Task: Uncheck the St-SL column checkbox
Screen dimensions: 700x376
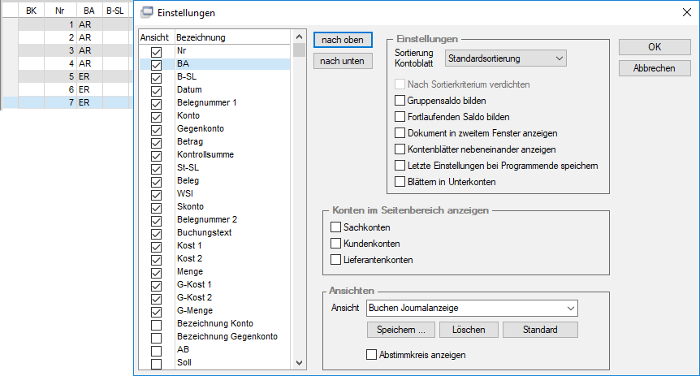Action: (156, 169)
